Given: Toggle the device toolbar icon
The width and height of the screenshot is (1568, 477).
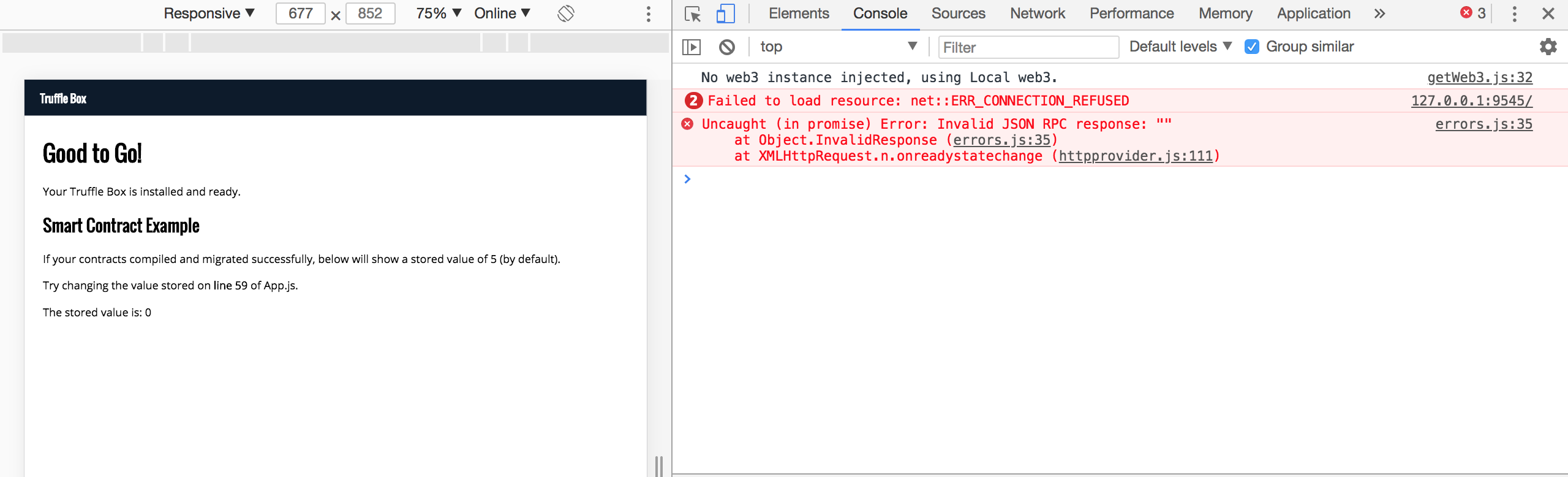Looking at the screenshot, I should coord(725,13).
